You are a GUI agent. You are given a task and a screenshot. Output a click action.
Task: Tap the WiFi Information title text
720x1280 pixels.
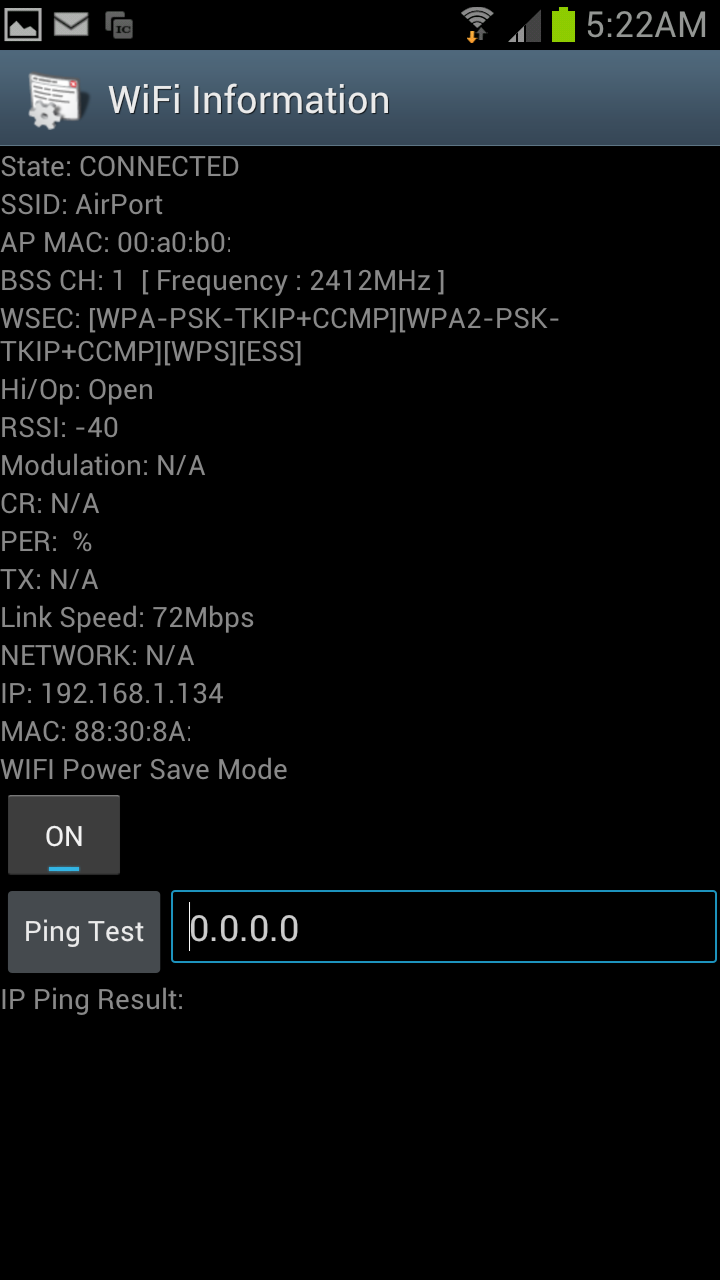(x=248, y=100)
